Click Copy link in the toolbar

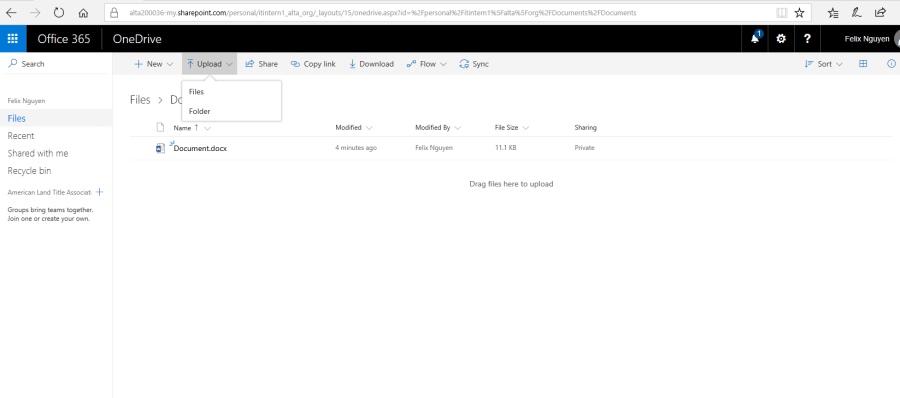[x=313, y=64]
